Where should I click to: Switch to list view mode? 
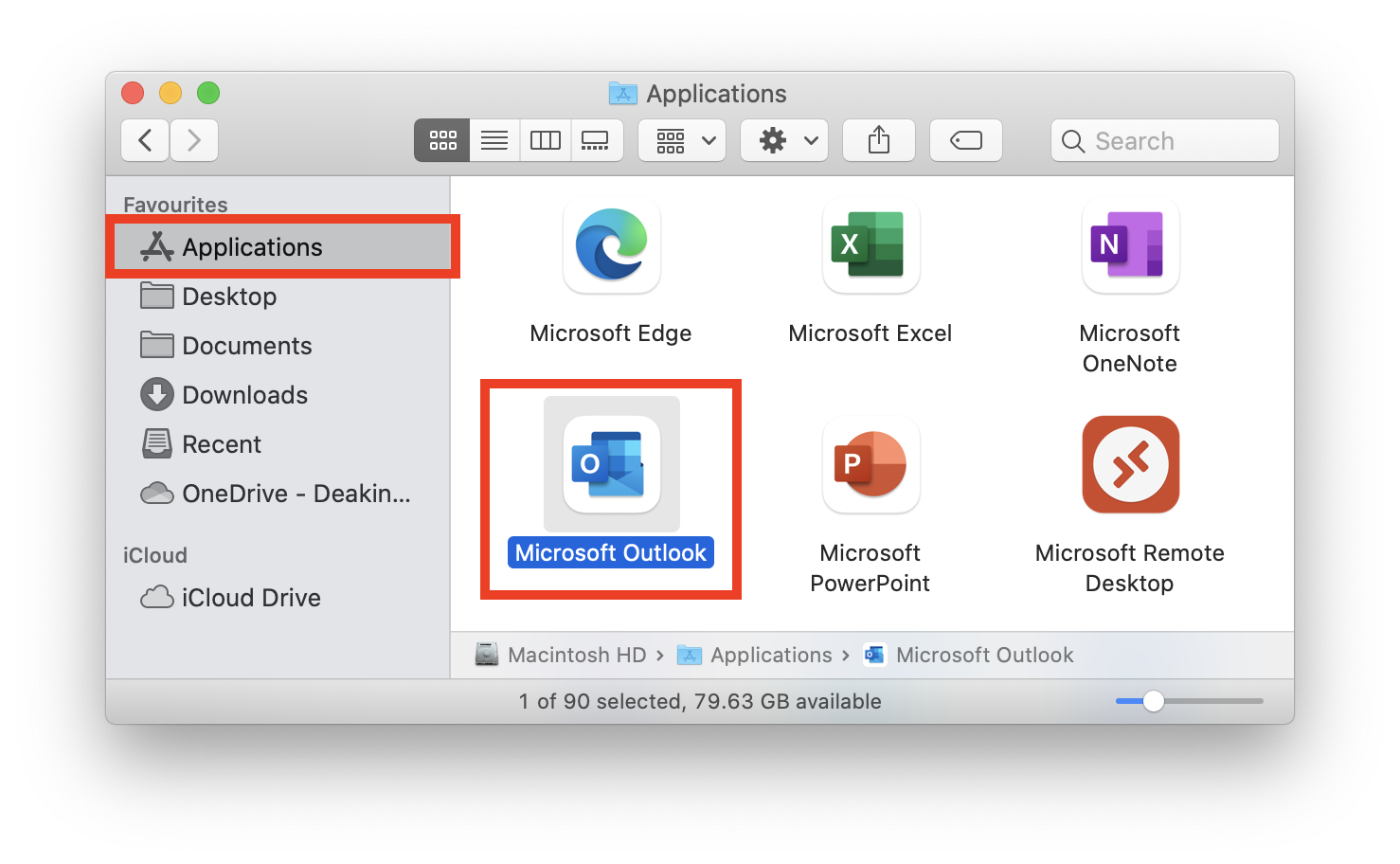pyautogui.click(x=494, y=141)
